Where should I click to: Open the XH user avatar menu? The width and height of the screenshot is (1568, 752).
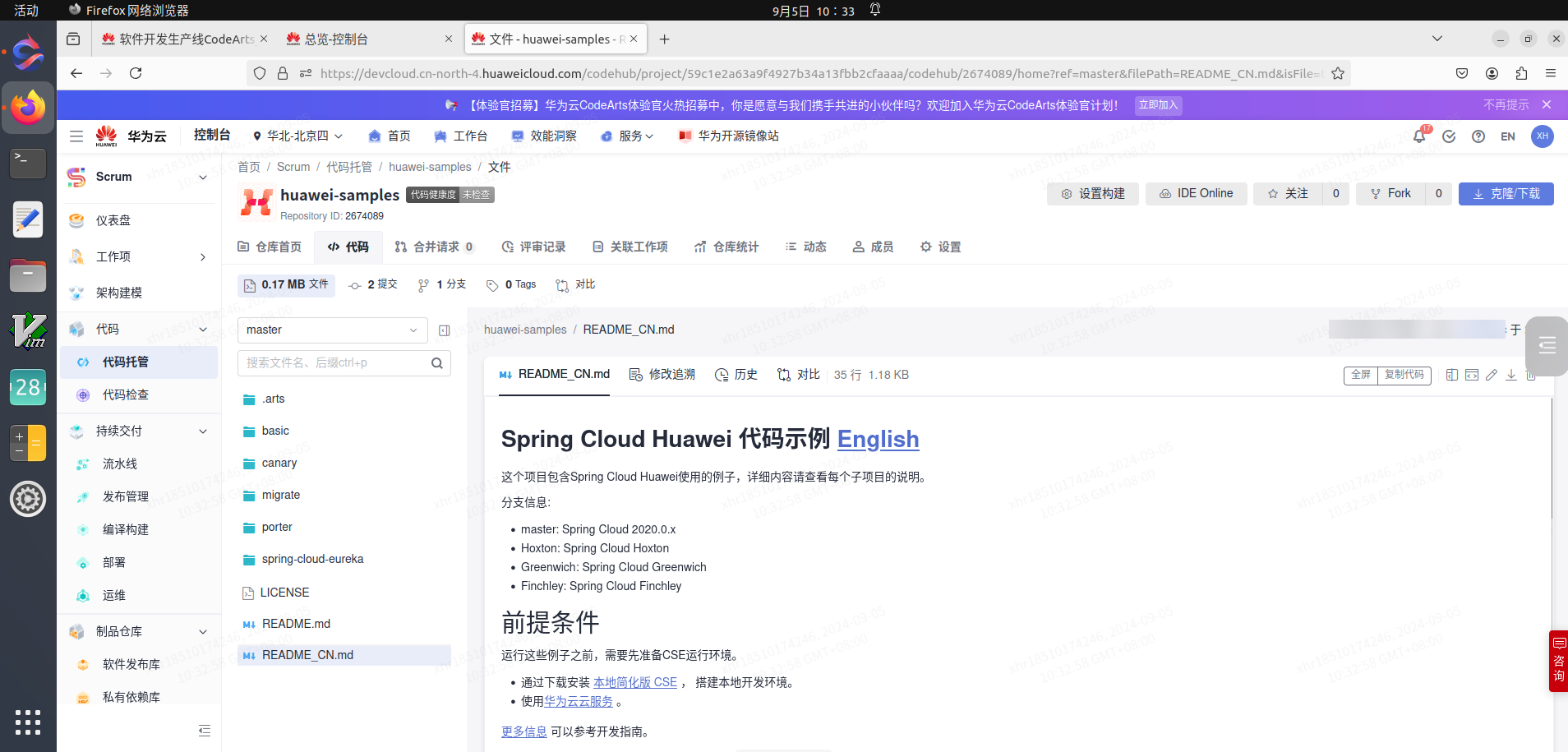[1543, 136]
